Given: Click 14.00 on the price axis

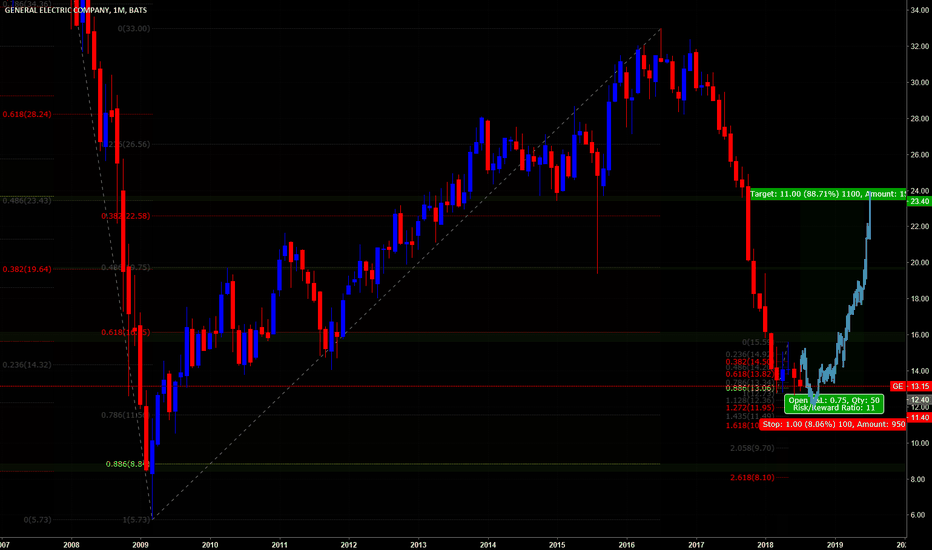Looking at the screenshot, I should point(920,371).
